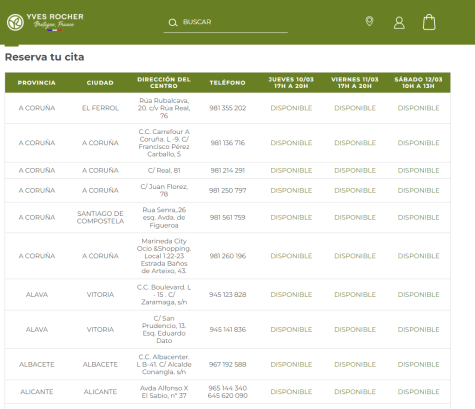The image size is (475, 409).
Task: Select the Rúa Rubalcava address cell
Action: [x=164, y=108]
